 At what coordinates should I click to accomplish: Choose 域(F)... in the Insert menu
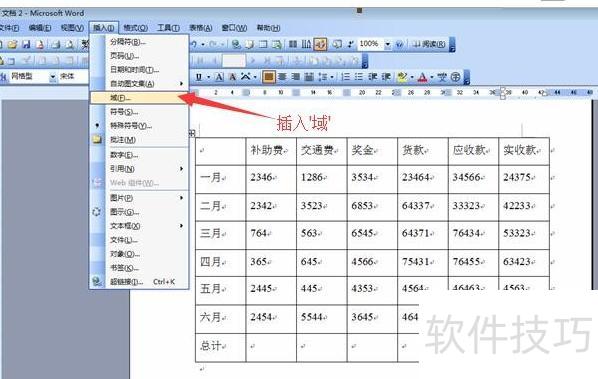140,98
